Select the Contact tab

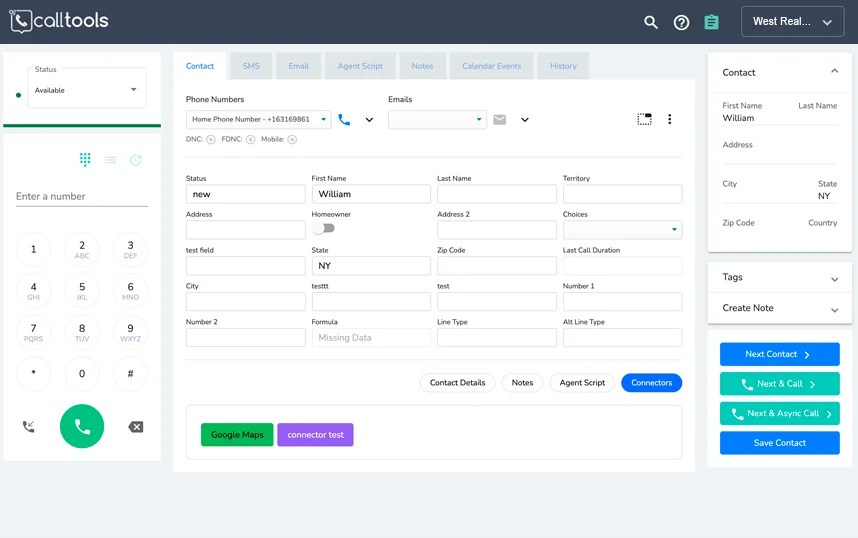point(200,66)
